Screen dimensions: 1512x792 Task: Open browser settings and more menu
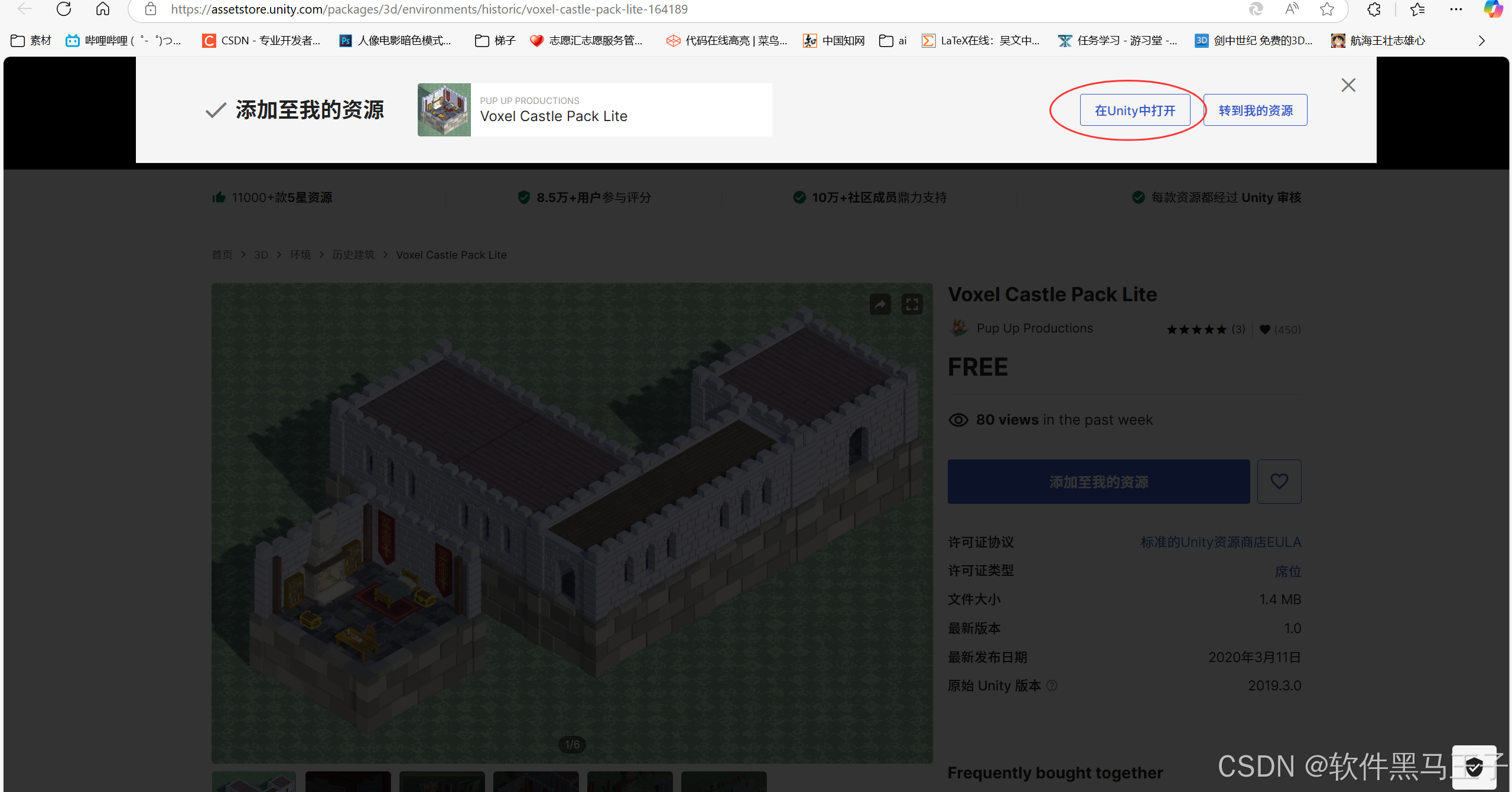1456,9
